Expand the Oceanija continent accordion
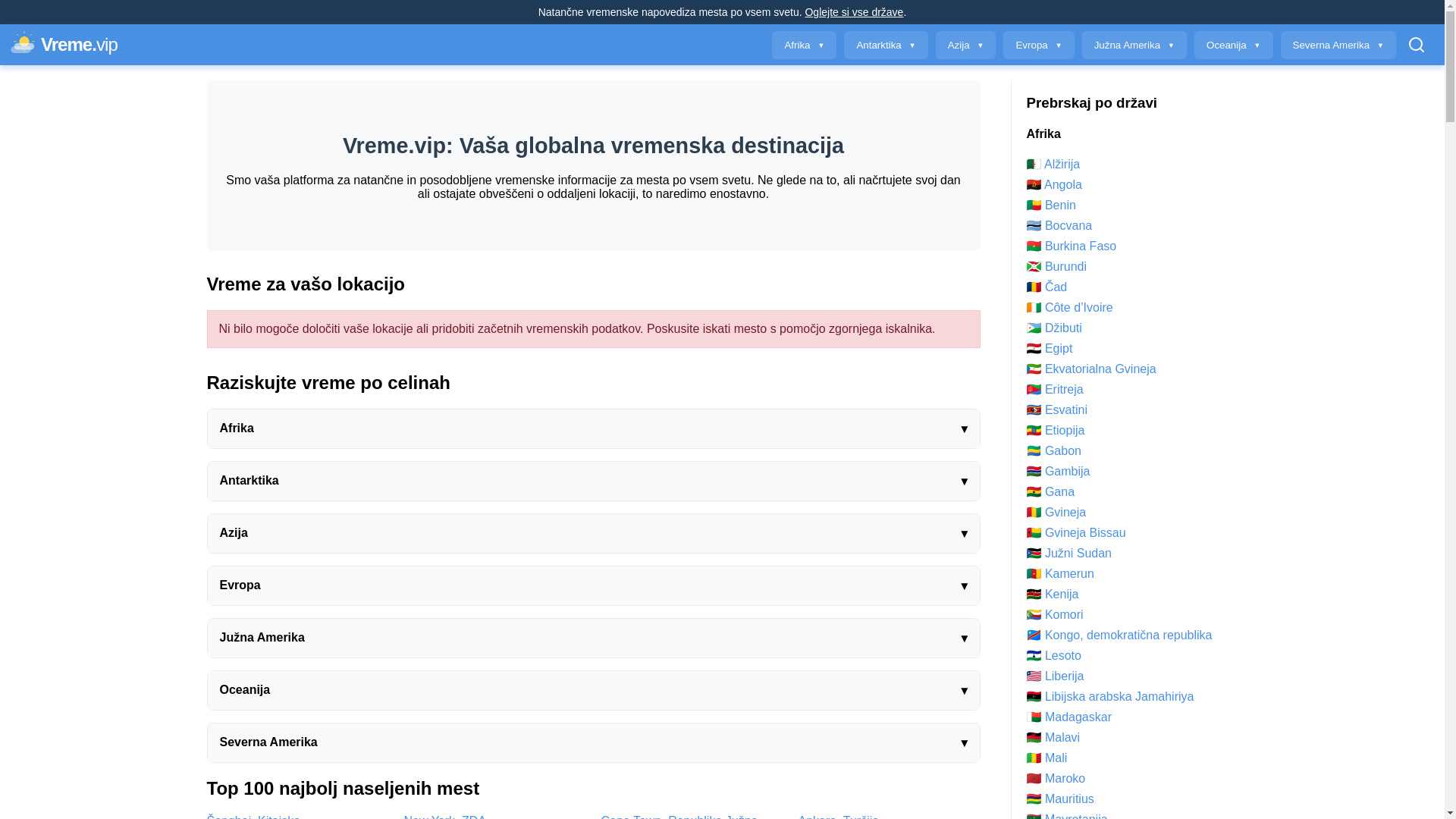This screenshot has height=819, width=1456. 593,690
